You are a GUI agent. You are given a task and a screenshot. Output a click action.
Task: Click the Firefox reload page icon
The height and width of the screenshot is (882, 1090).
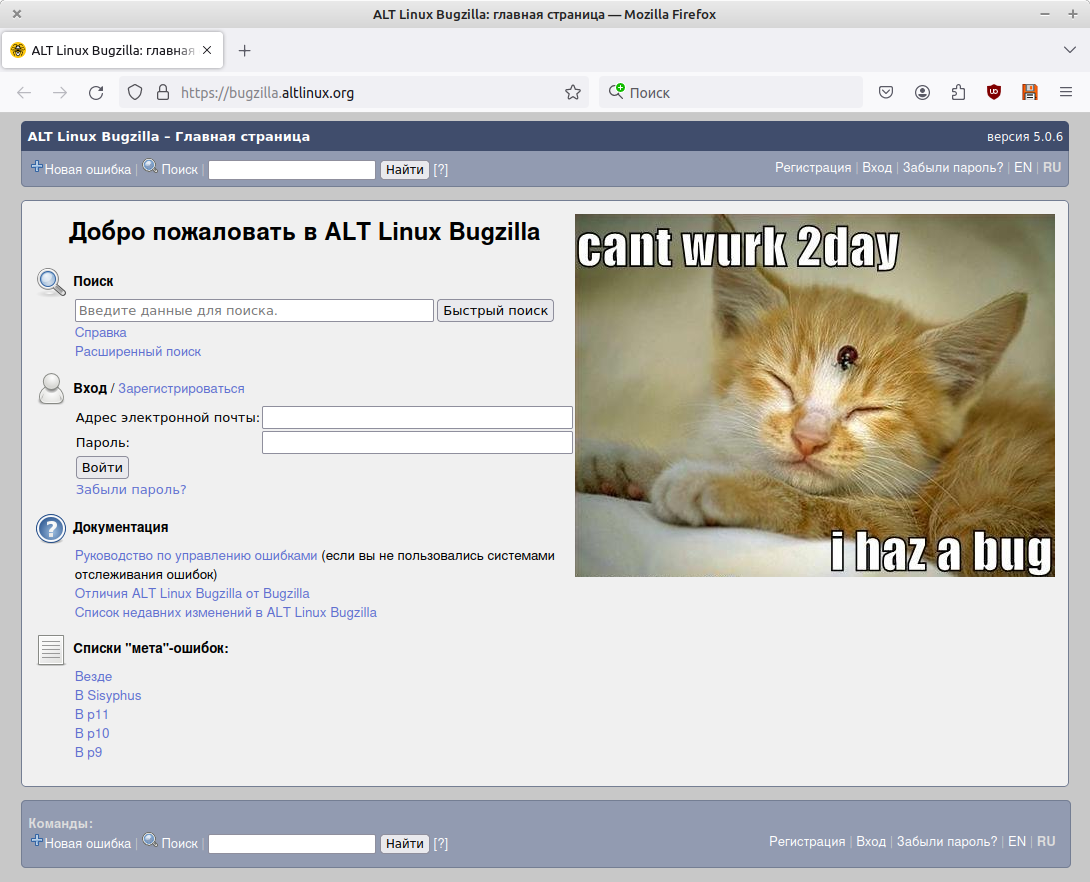pyautogui.click(x=96, y=93)
